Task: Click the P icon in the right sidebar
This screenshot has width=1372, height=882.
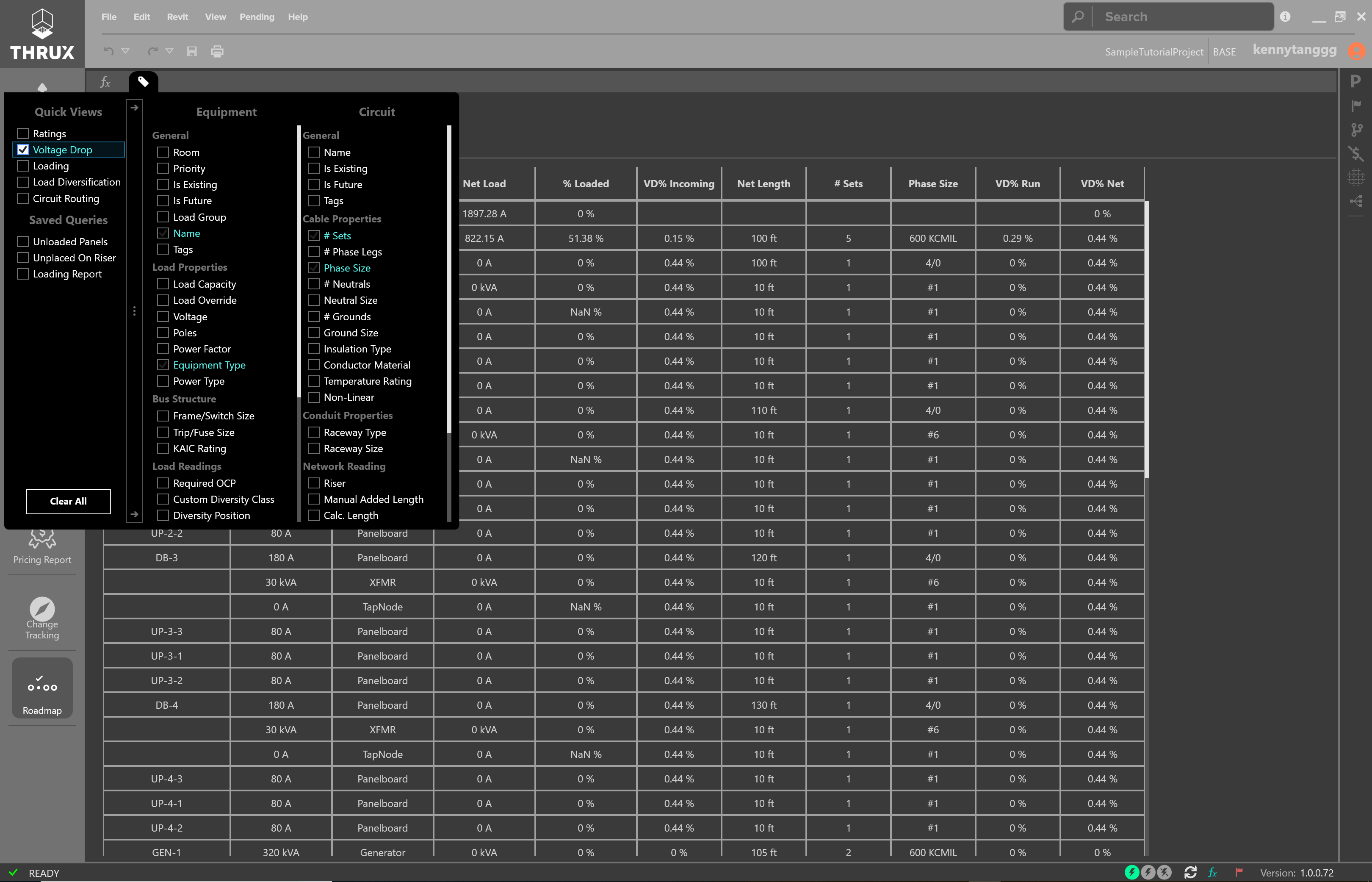Action: 1355,81
